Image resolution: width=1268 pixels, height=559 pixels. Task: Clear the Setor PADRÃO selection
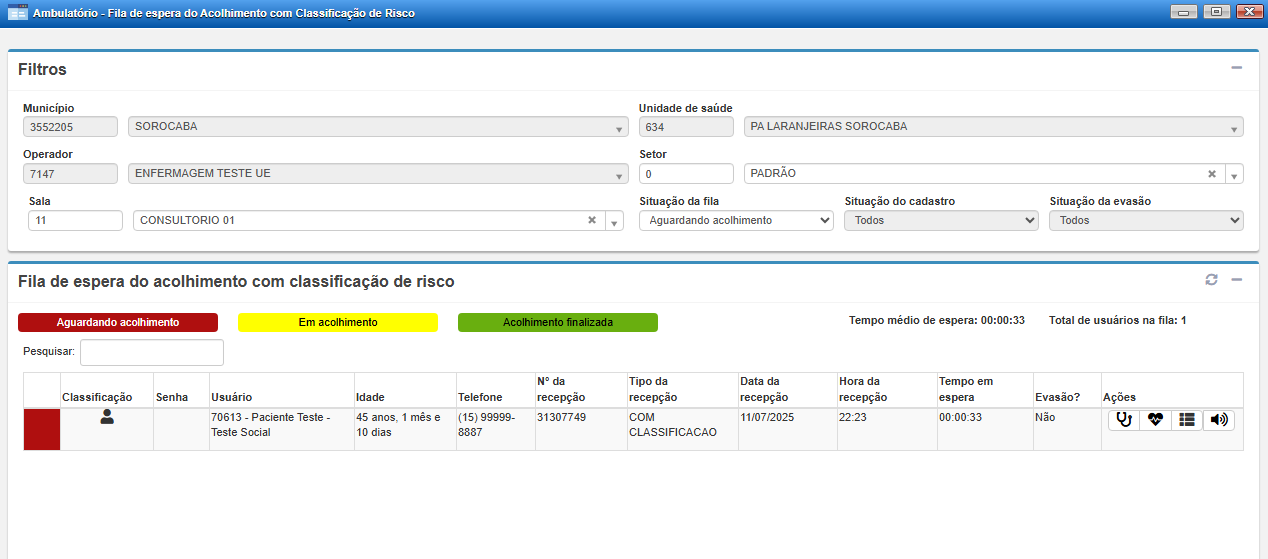coord(1212,174)
